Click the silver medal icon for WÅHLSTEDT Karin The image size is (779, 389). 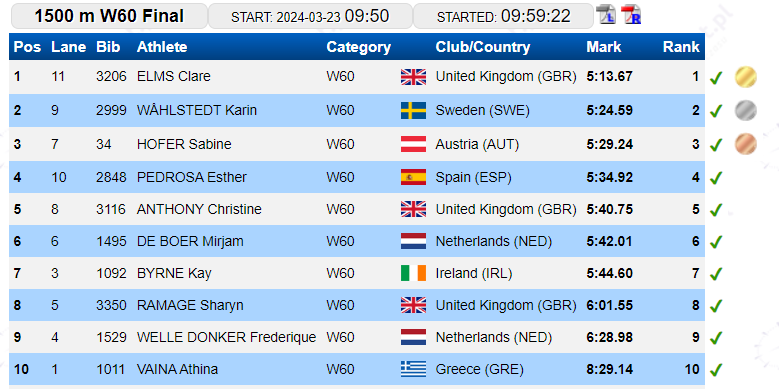(745, 110)
